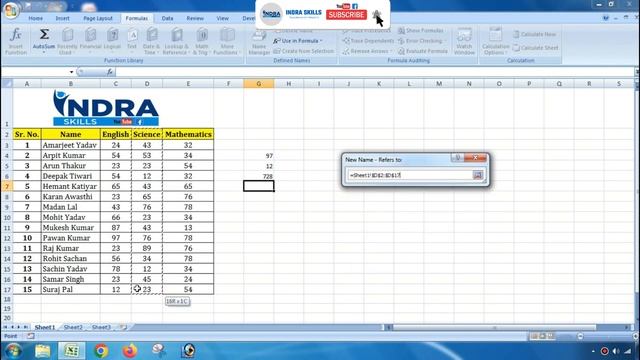
Task: Launch Firefox from taskbar
Action: pos(130,351)
